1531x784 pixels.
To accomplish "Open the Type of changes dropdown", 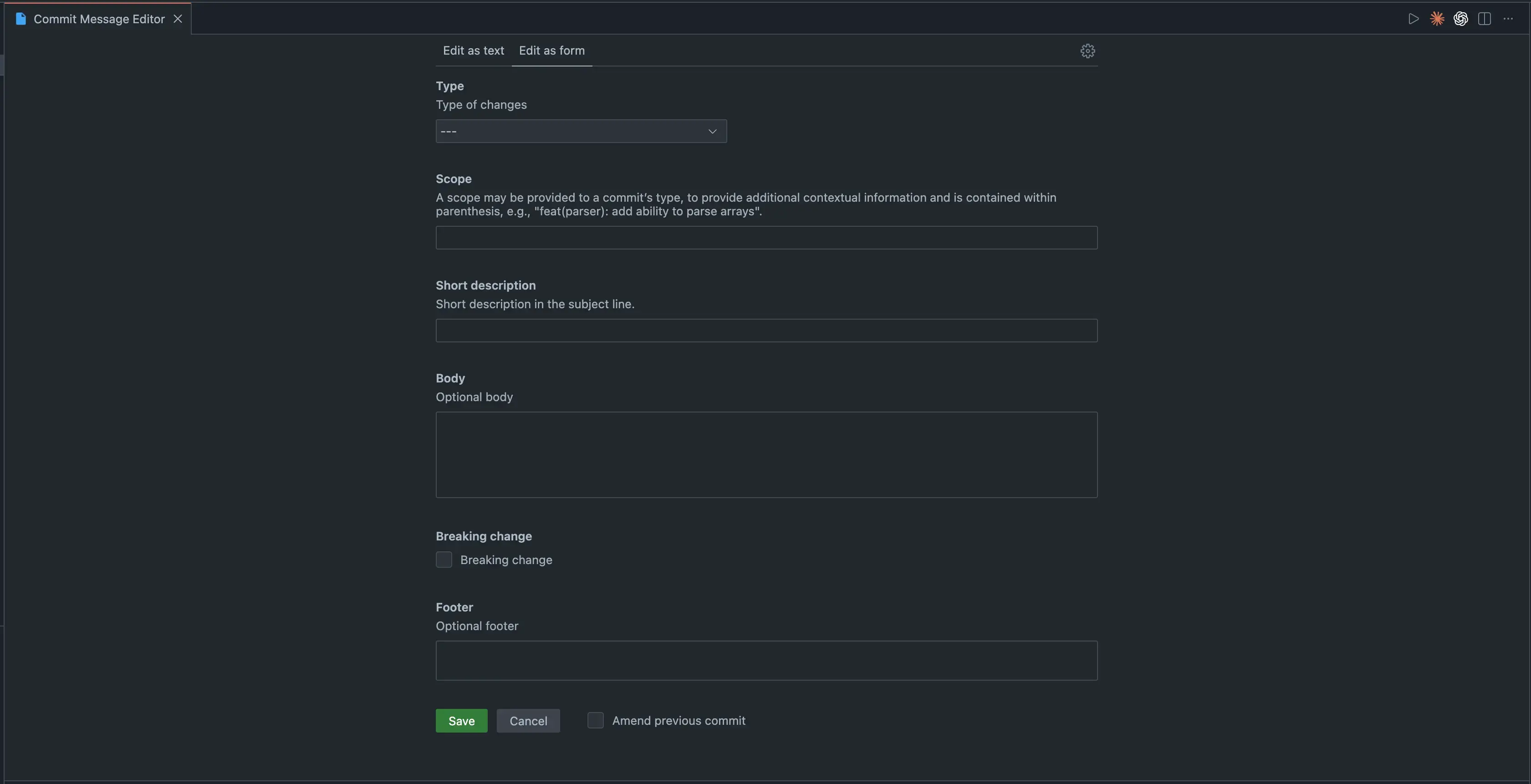I will coord(581,132).
